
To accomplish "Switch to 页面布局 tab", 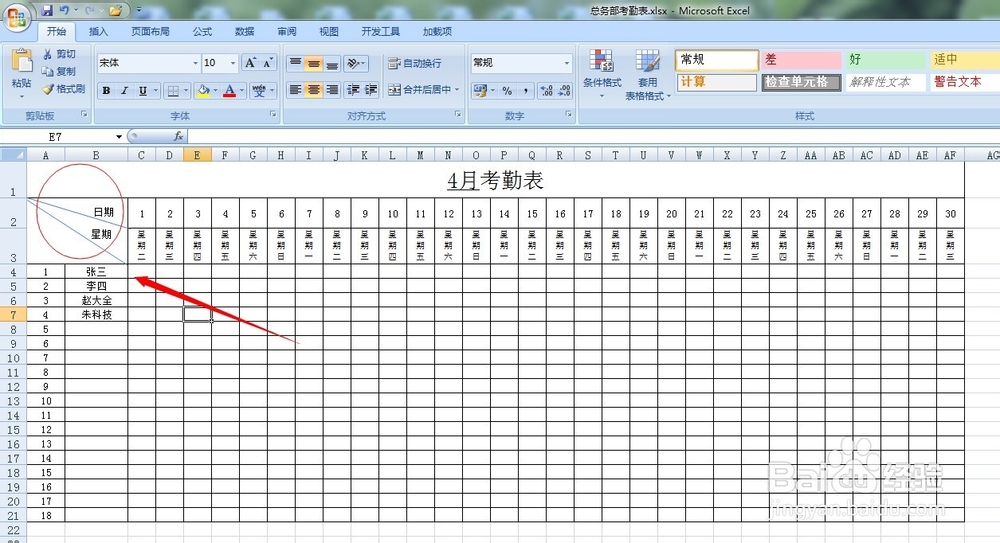I will [151, 31].
